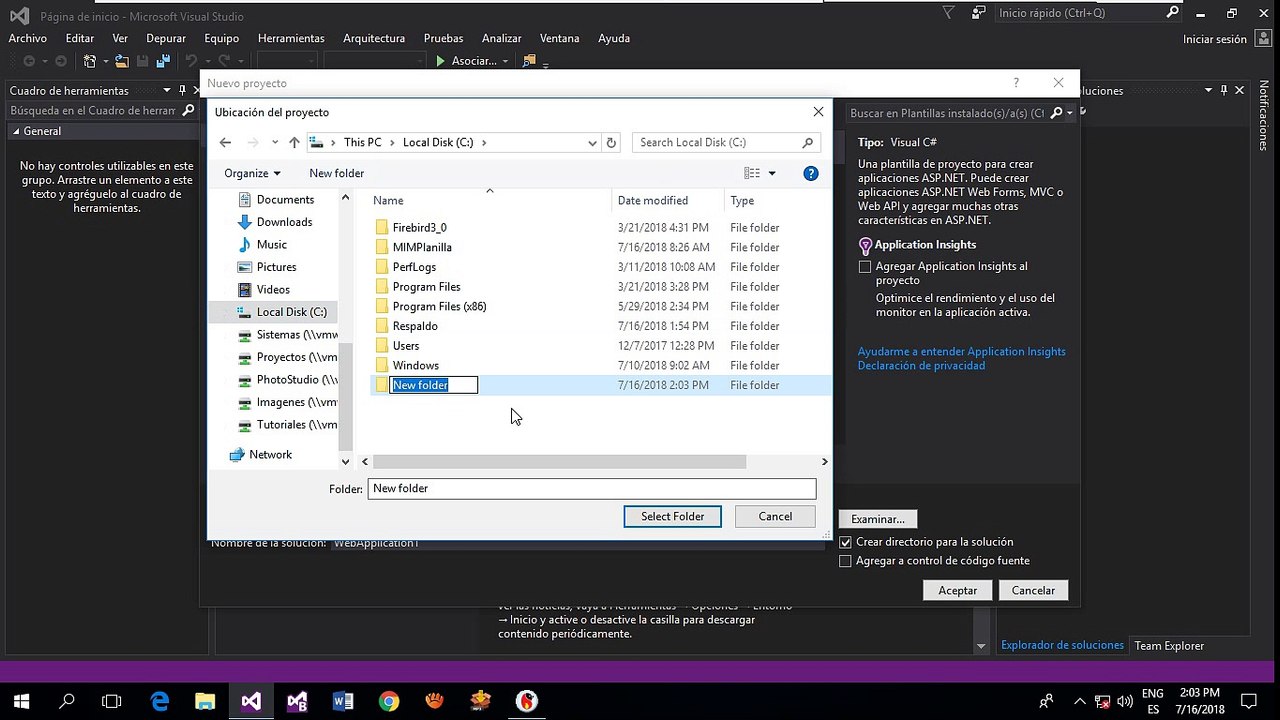Open file dialog help question mark icon
This screenshot has width=1280, height=720.
(x=811, y=173)
